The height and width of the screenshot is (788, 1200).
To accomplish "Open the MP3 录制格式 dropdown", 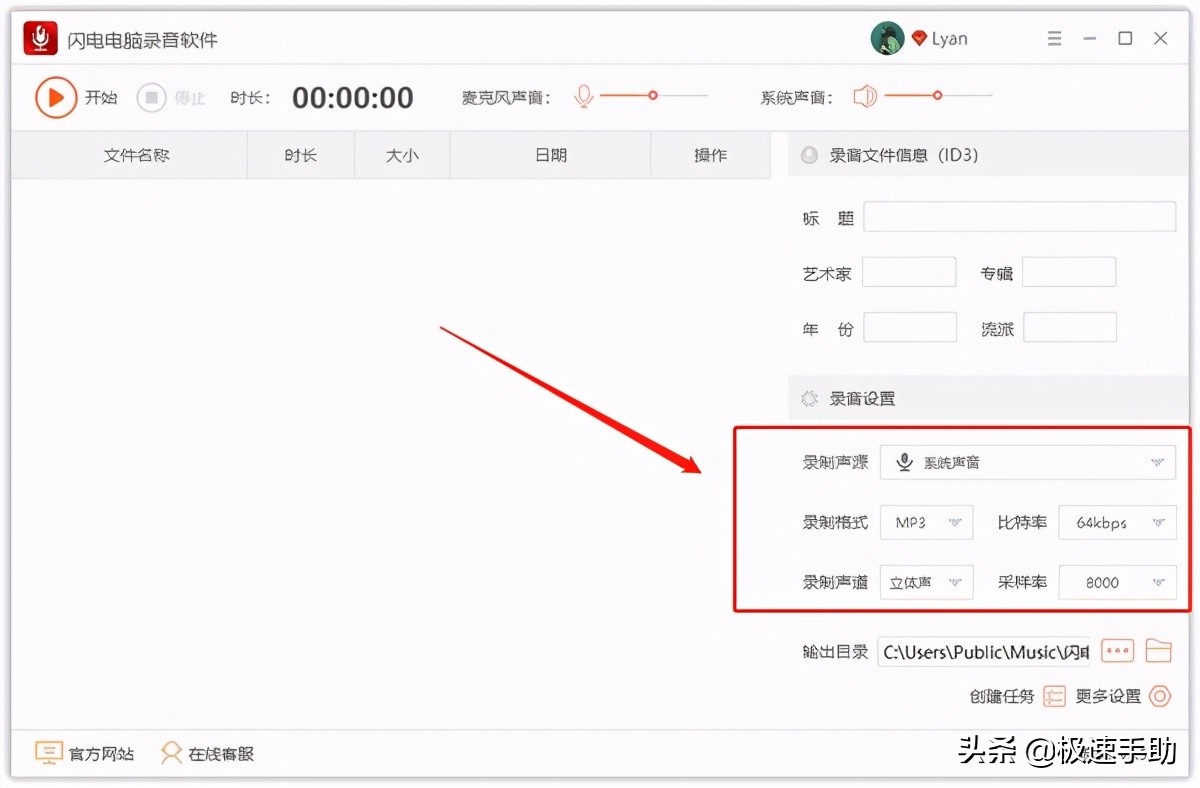I will pyautogui.click(x=926, y=522).
